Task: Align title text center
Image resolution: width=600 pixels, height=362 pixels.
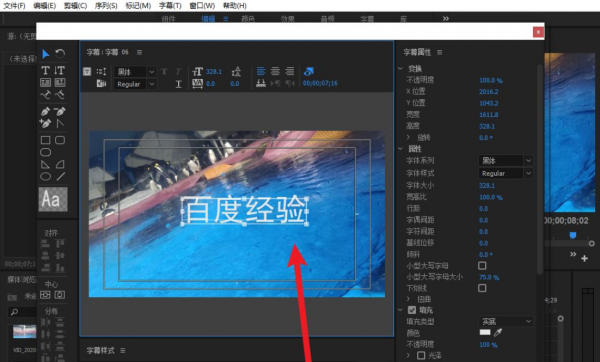Action: 275,71
